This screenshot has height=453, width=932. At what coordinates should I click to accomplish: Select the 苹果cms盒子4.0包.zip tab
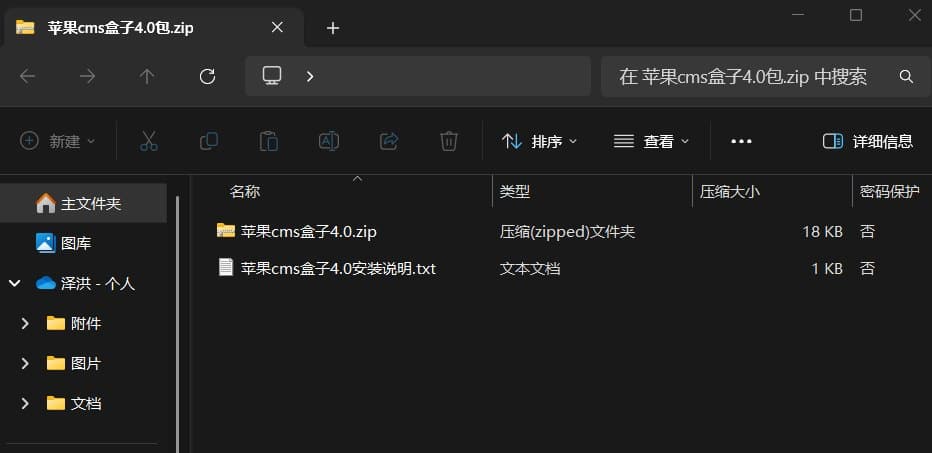click(153, 27)
